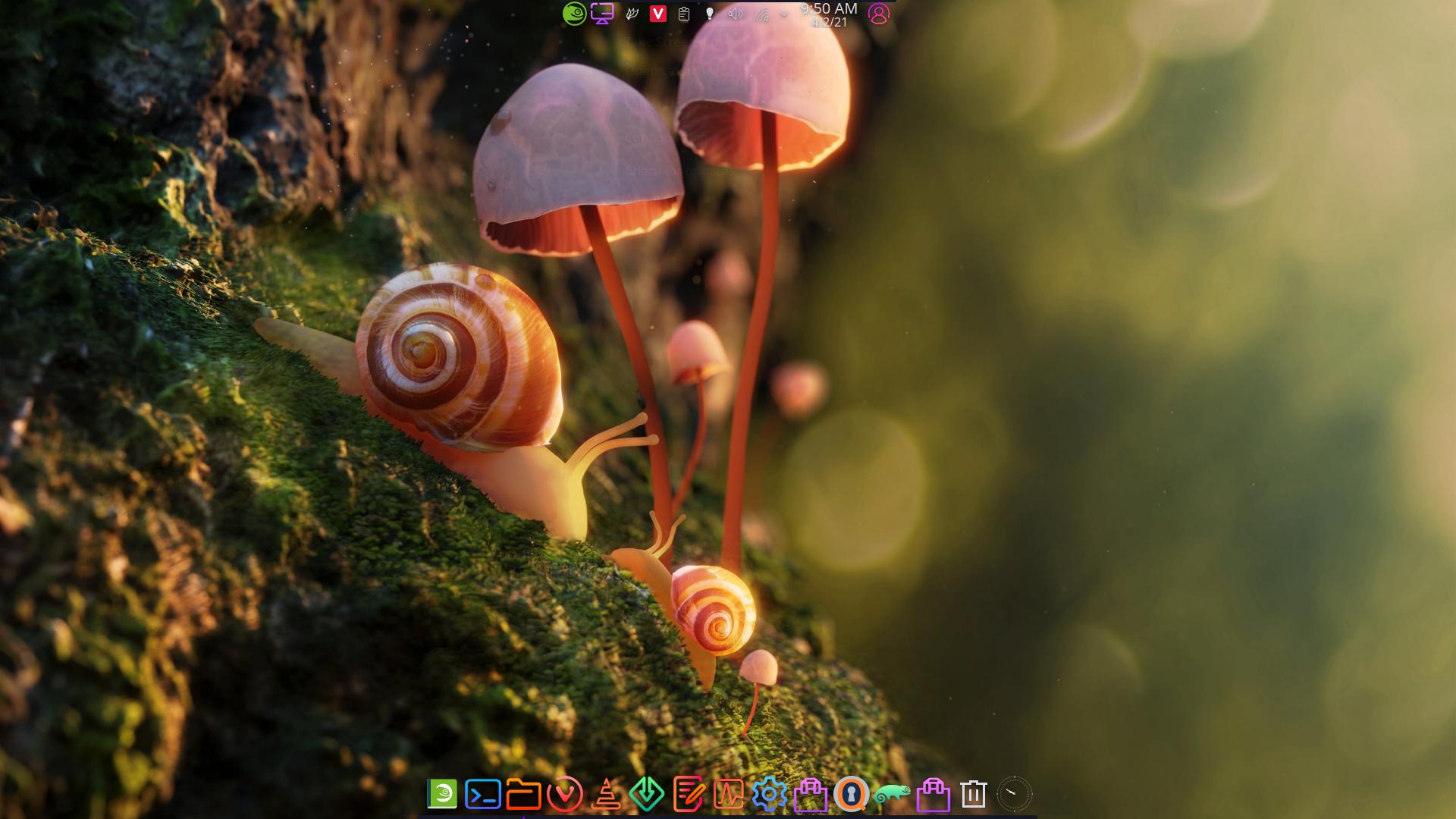Image resolution: width=1456 pixels, height=819 pixels.
Task: Click the lightbulb tray icon
Action: pyautogui.click(x=710, y=14)
